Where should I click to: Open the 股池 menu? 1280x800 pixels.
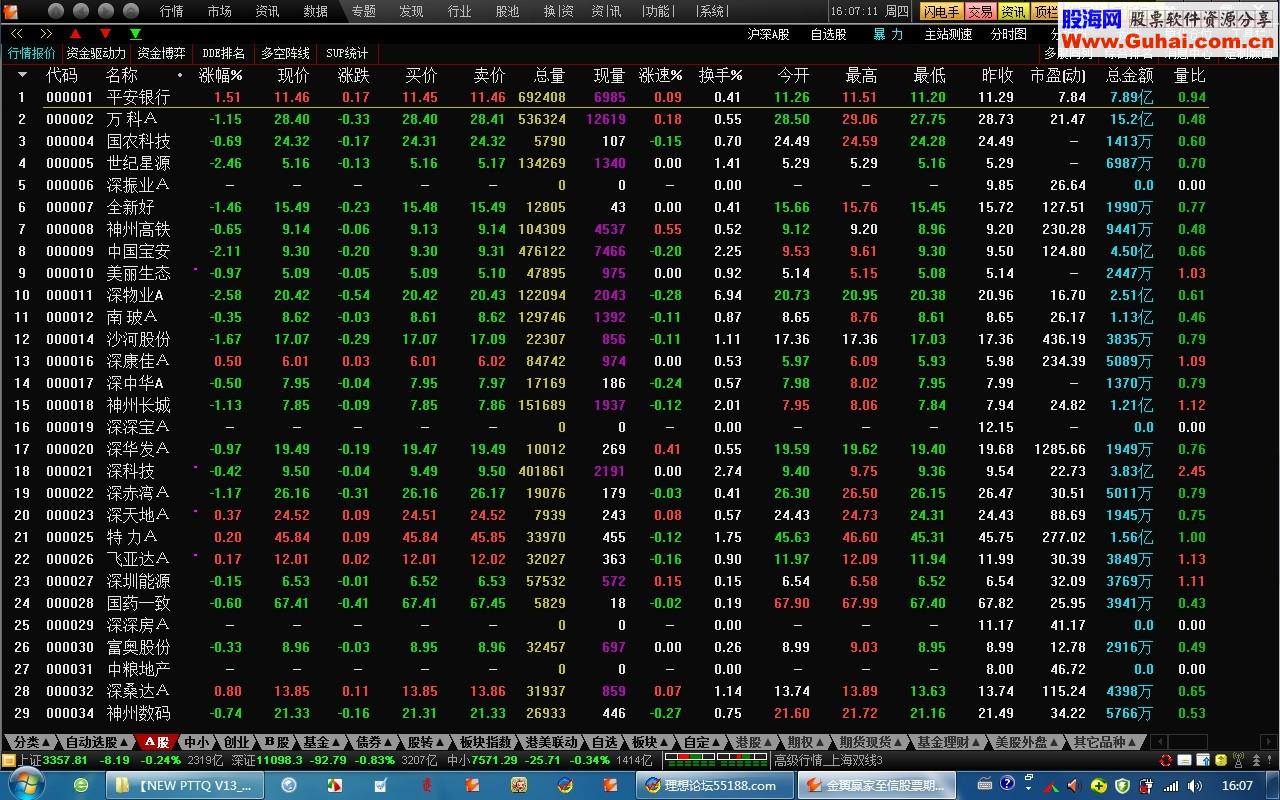pos(507,11)
